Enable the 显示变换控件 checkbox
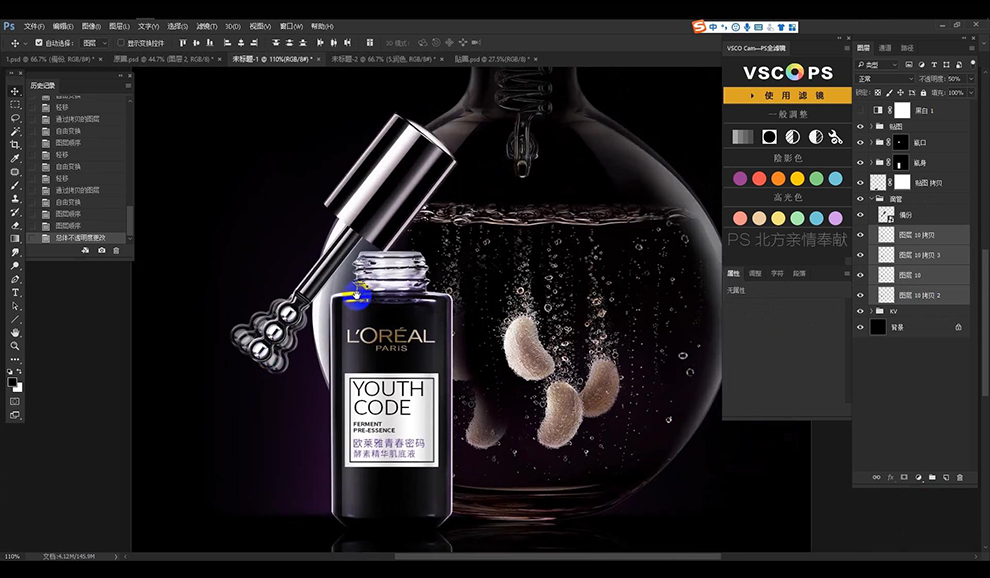 [x=121, y=43]
